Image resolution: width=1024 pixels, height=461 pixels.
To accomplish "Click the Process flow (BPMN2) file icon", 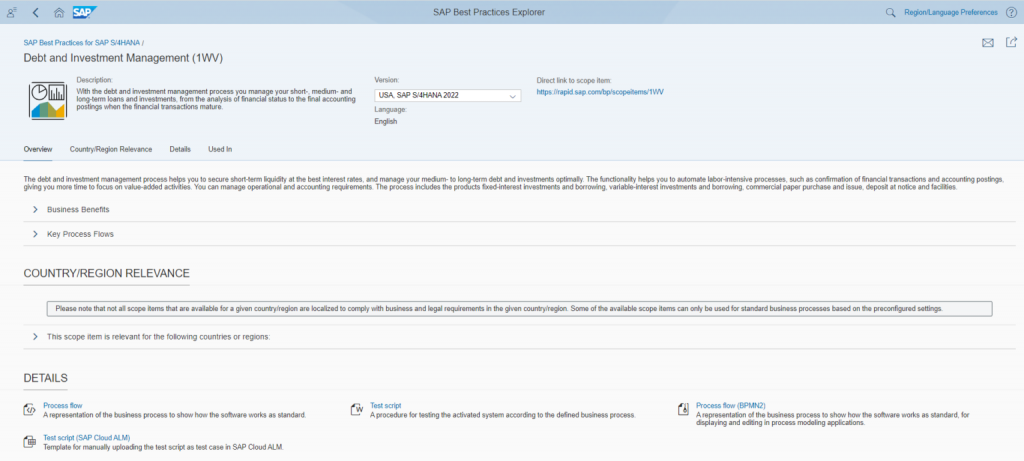I will coord(684,410).
